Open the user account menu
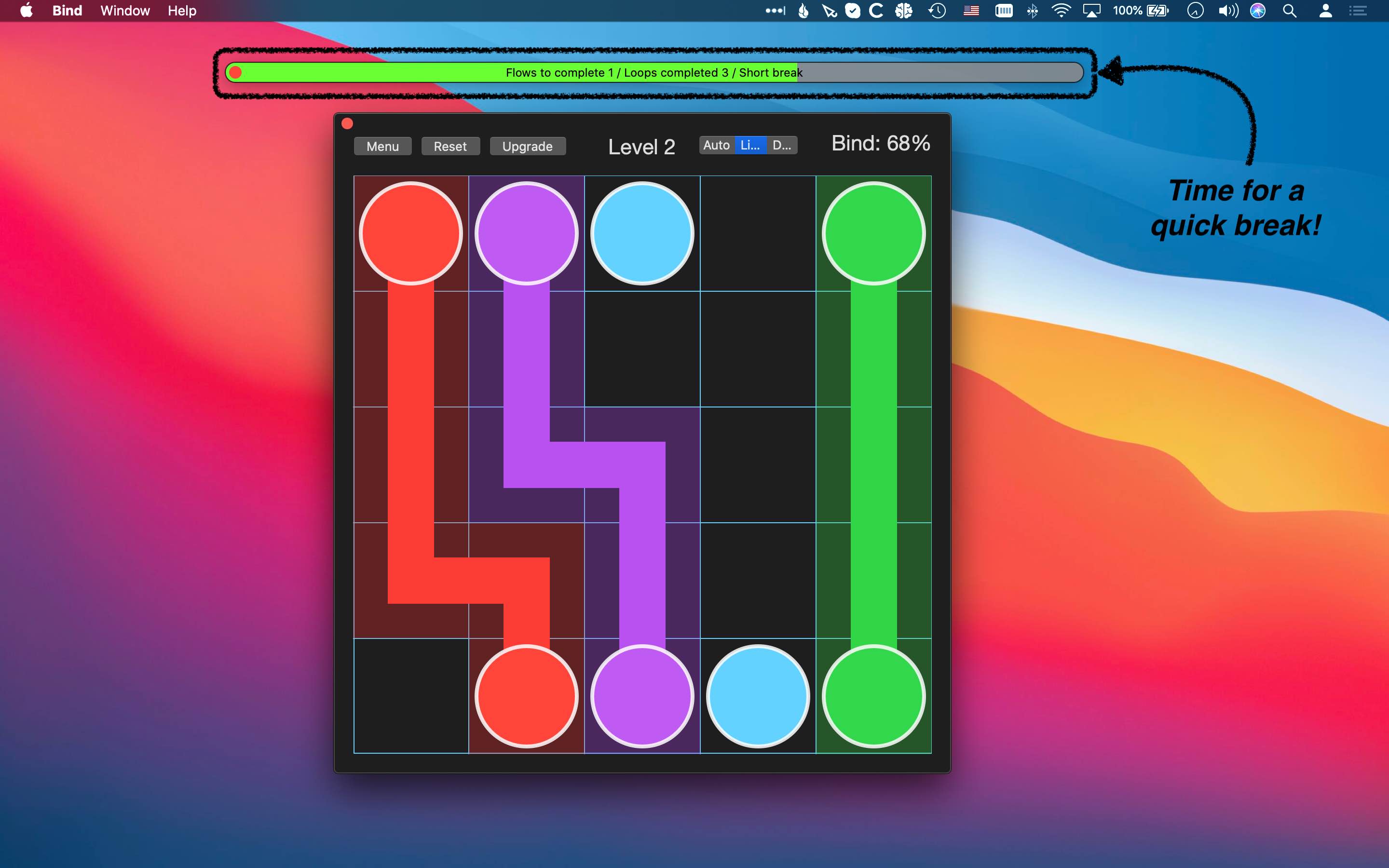This screenshot has width=1389, height=868. [x=1325, y=10]
